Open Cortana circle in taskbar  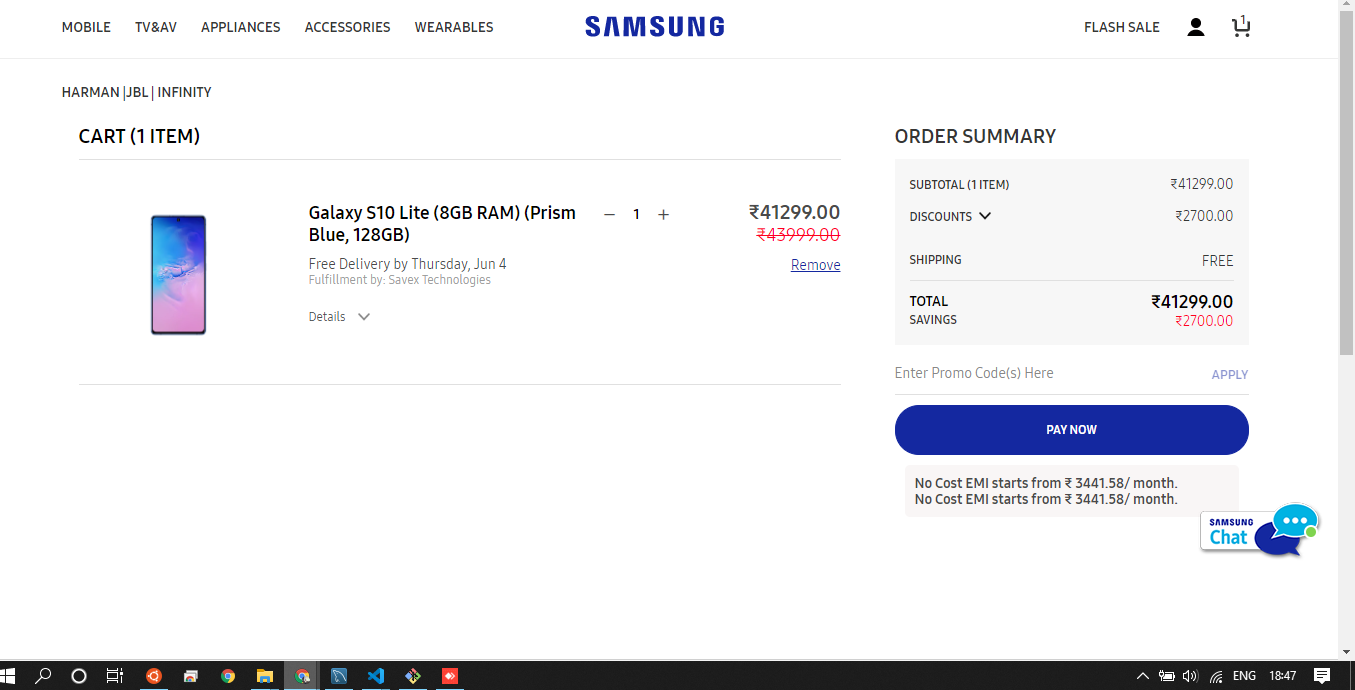click(79, 676)
